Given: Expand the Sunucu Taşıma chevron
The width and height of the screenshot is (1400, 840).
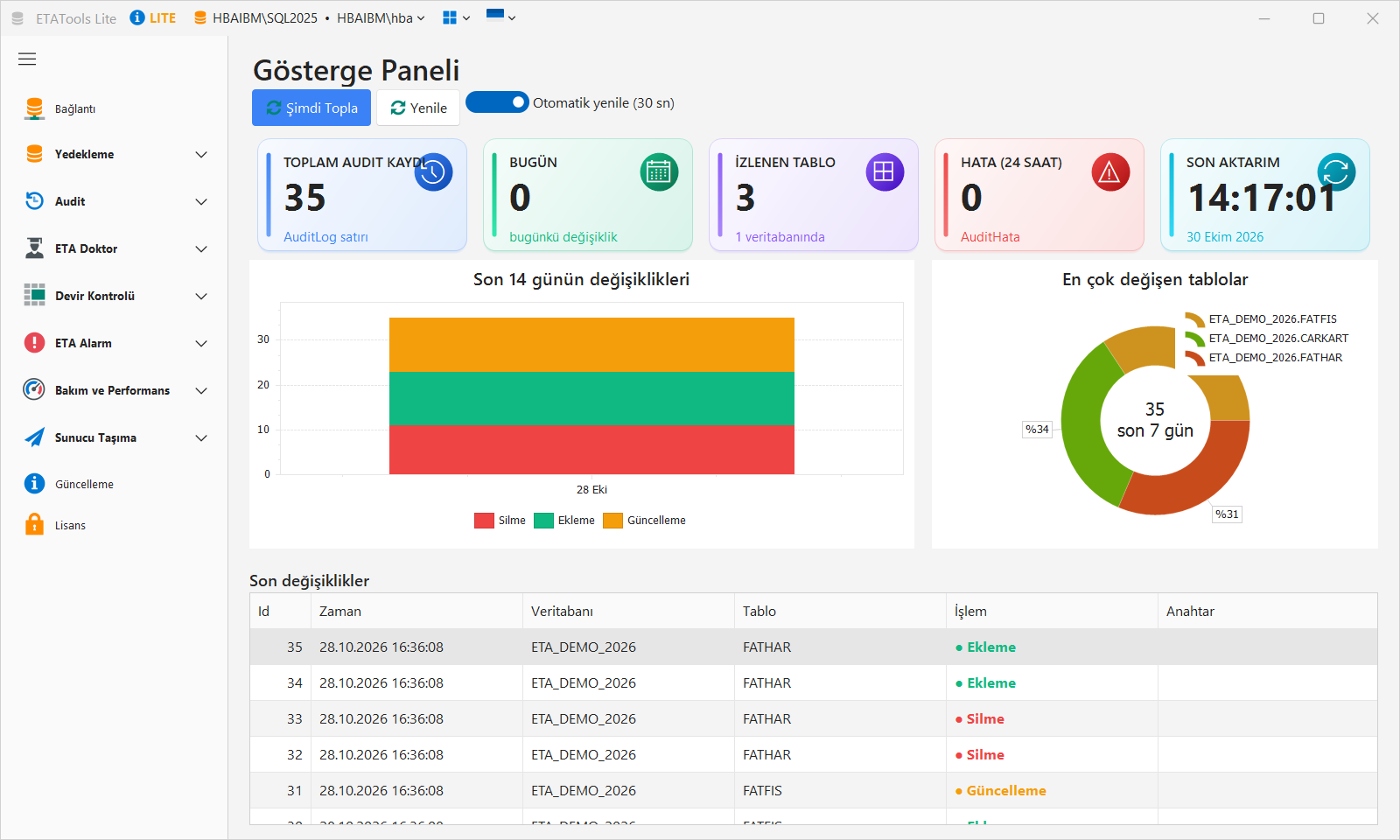Looking at the screenshot, I should 201,438.
